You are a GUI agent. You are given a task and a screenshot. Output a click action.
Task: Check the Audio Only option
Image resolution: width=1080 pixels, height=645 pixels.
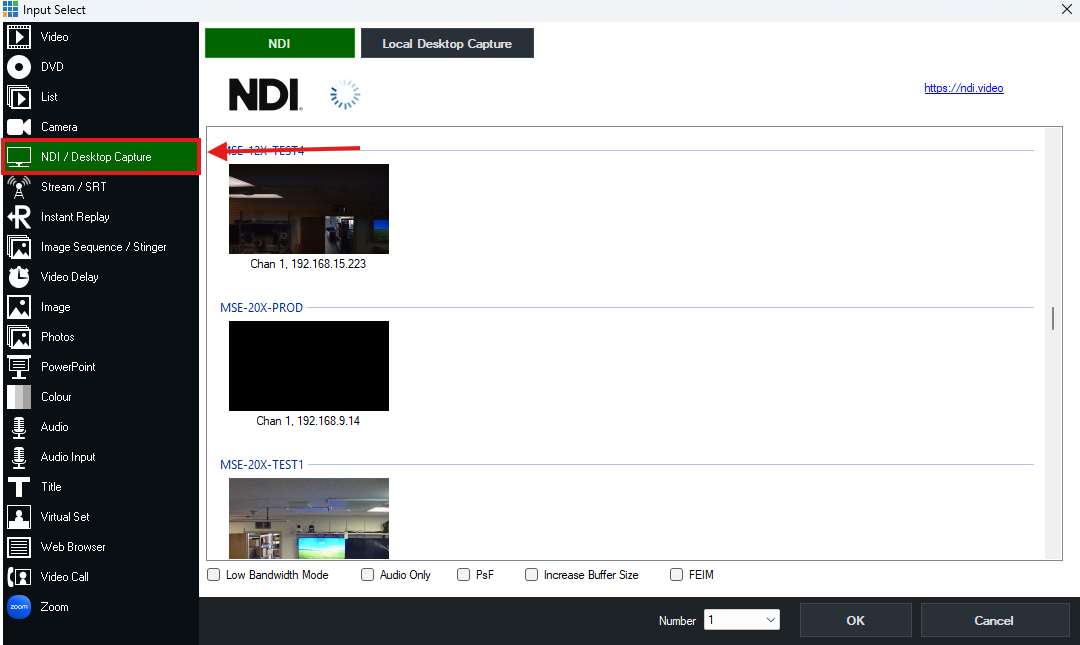(x=367, y=574)
